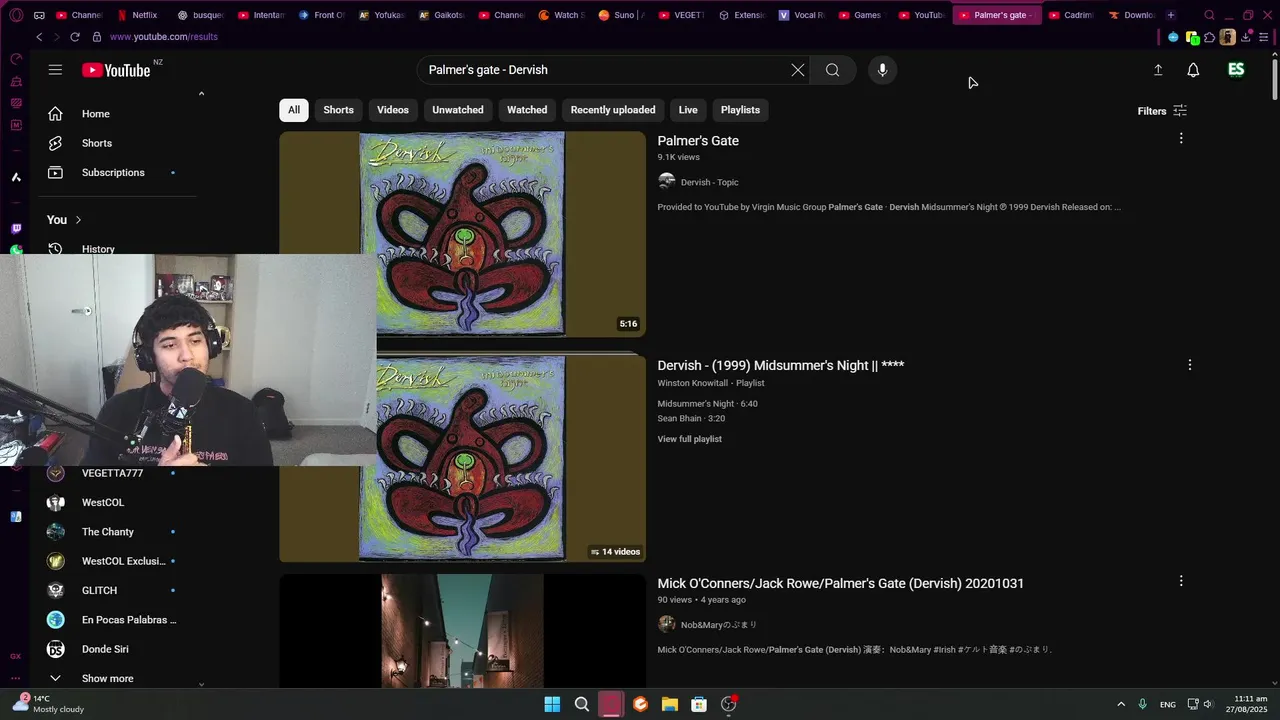Open the search Filters panel

tap(1162, 111)
